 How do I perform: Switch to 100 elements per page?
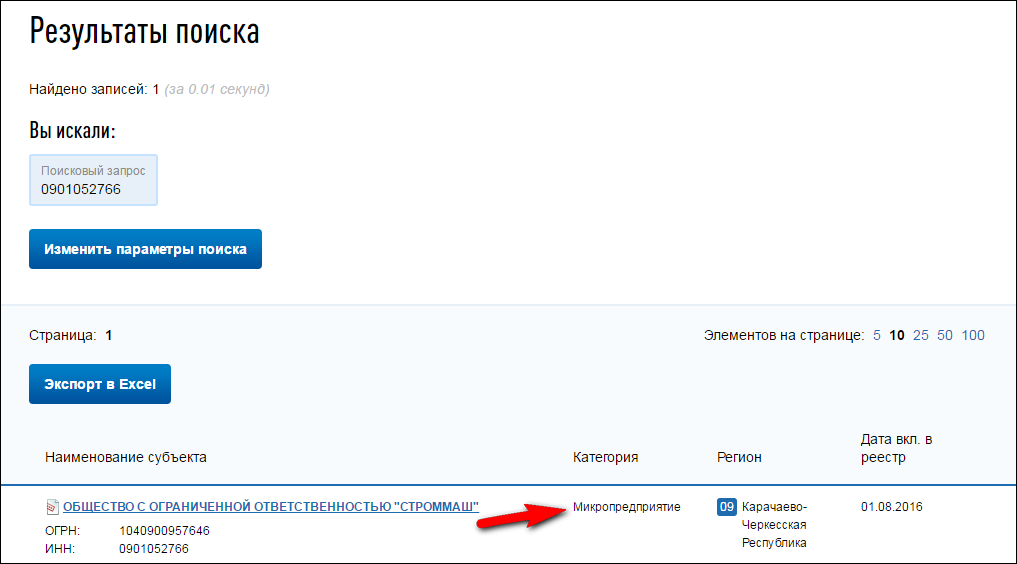(973, 336)
